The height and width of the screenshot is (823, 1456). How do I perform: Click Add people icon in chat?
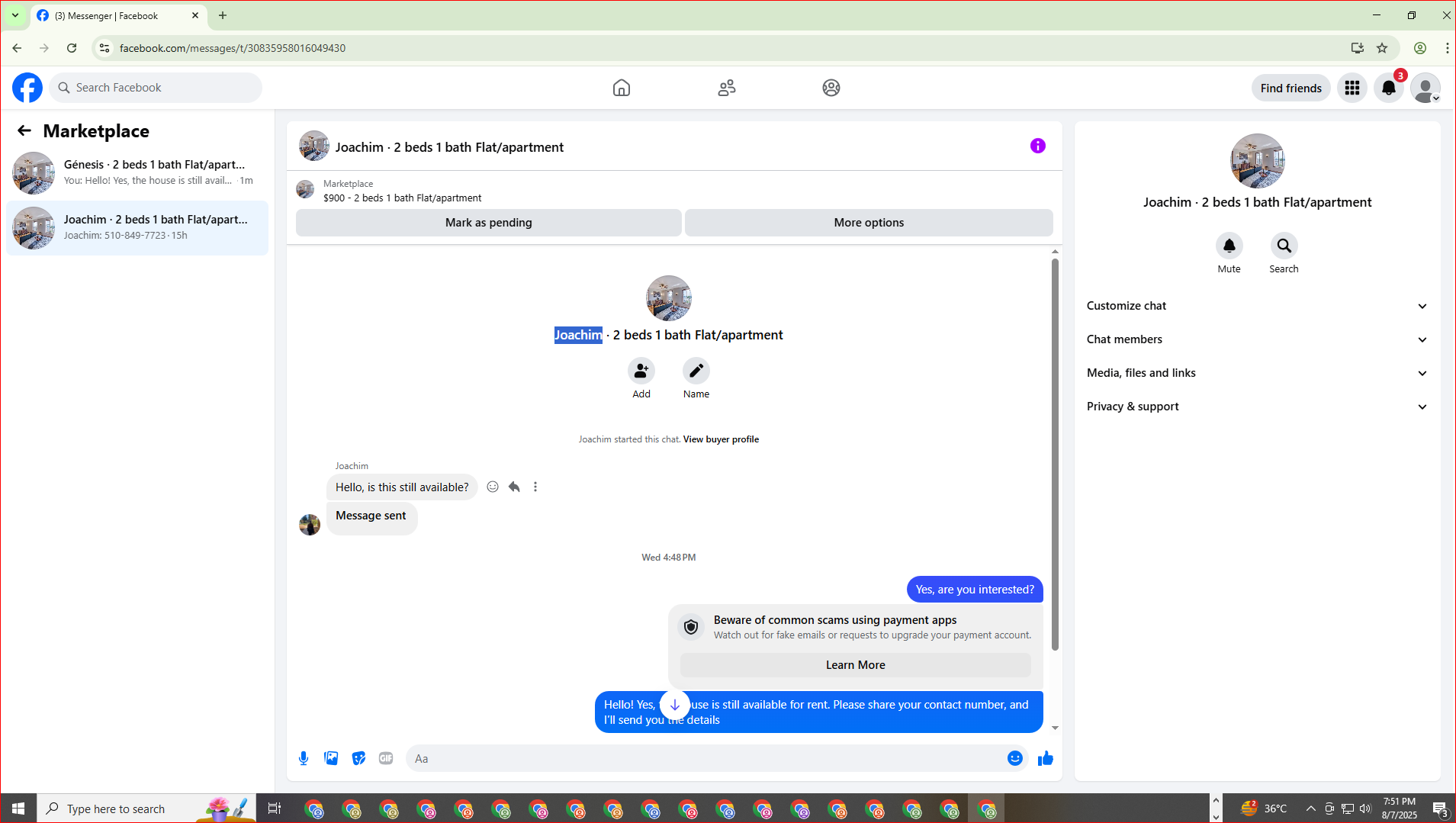click(x=641, y=371)
